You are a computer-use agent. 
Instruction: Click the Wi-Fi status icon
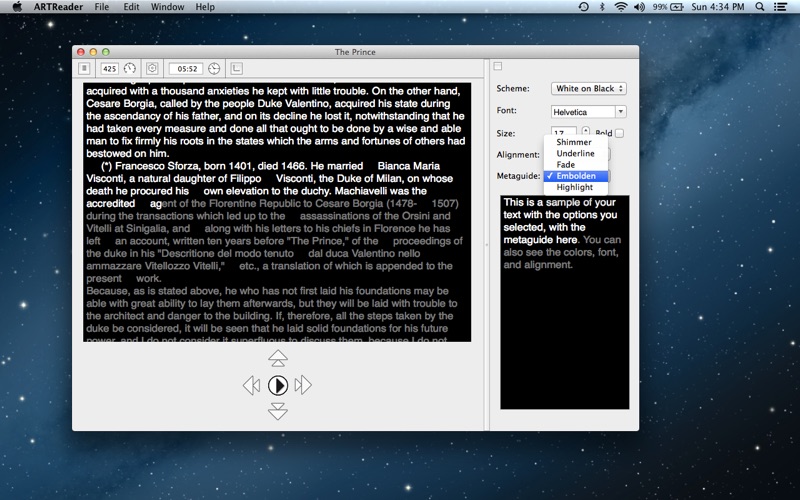click(x=620, y=7)
